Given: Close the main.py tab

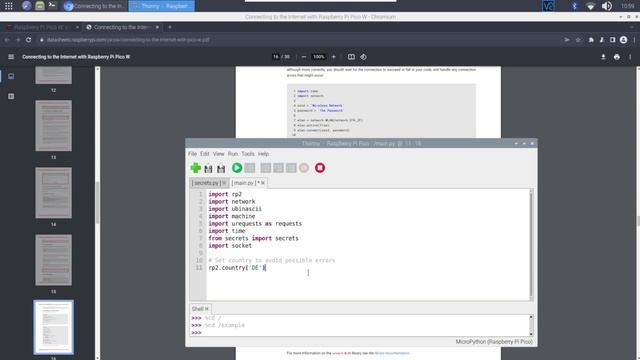Looking at the screenshot, I should point(263,183).
